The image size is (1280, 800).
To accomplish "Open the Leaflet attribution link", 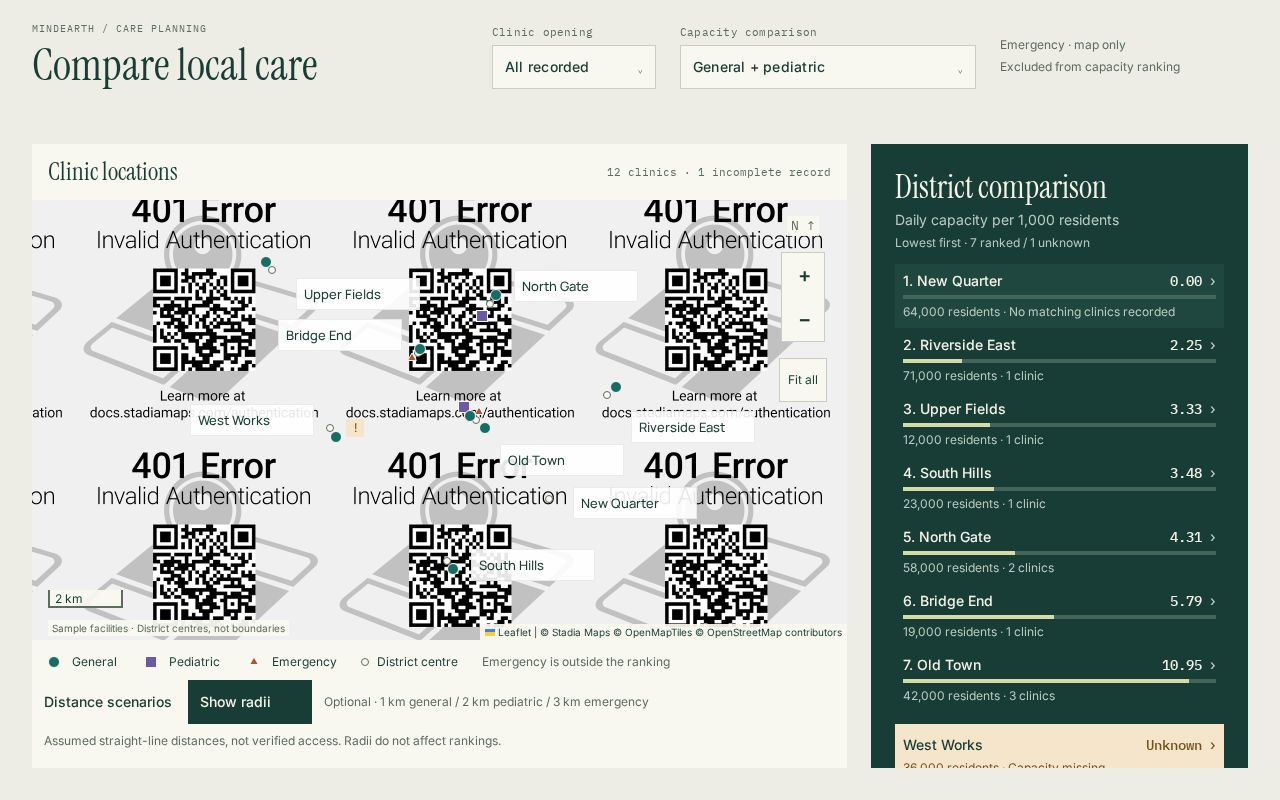I will [x=508, y=632].
